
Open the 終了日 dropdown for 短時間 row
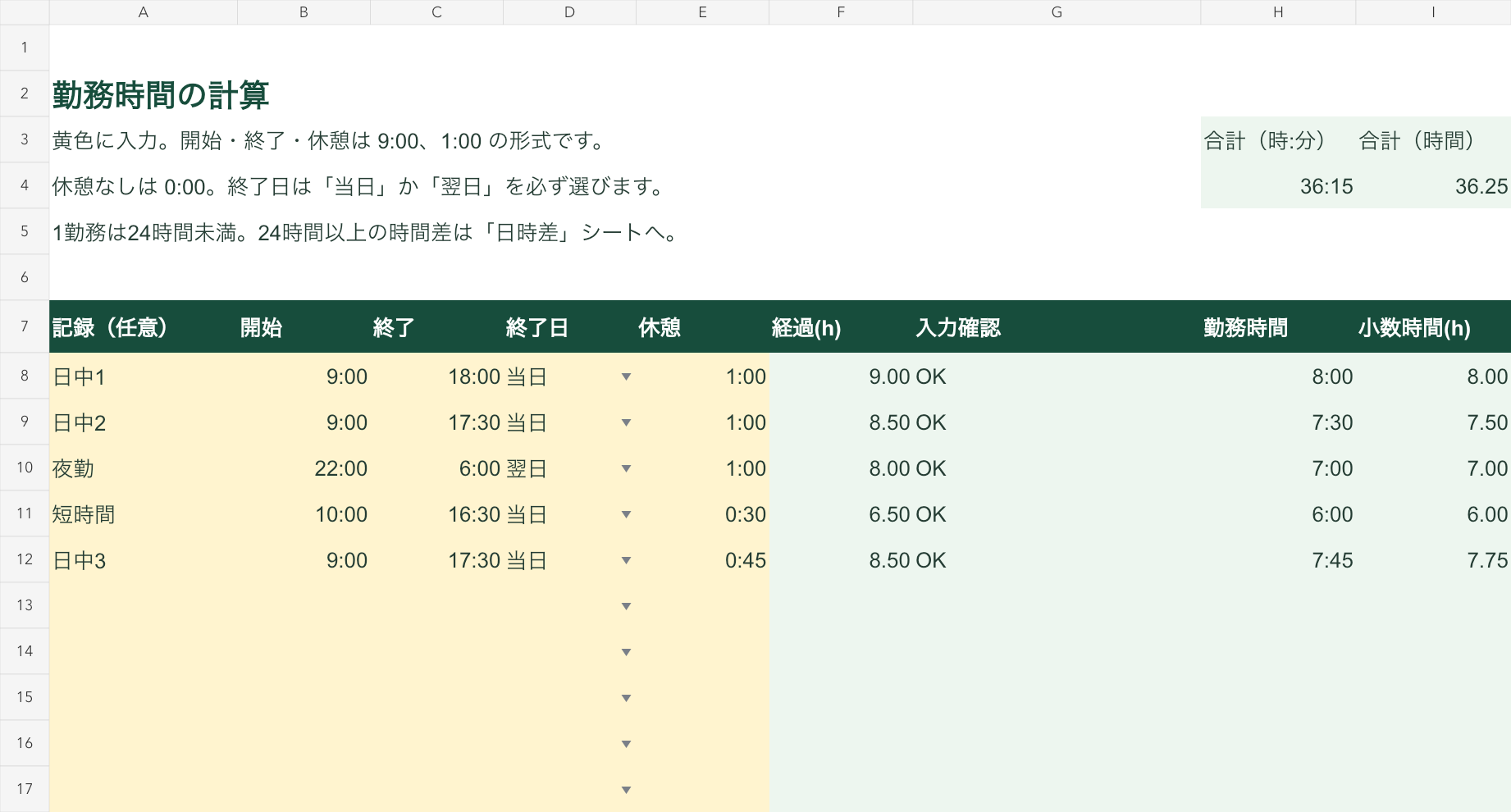[626, 514]
